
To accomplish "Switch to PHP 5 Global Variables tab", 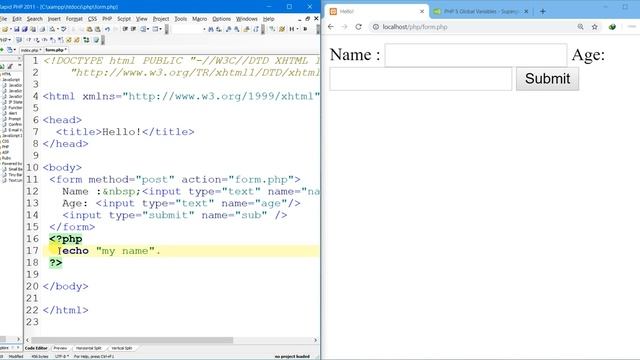I will click(481, 11).
